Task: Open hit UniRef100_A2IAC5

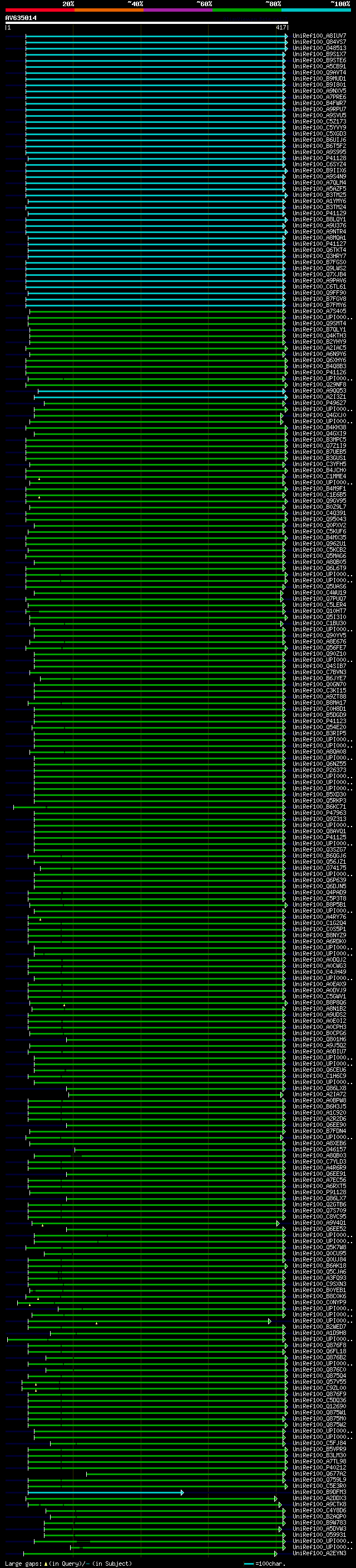Action: pyautogui.click(x=319, y=348)
